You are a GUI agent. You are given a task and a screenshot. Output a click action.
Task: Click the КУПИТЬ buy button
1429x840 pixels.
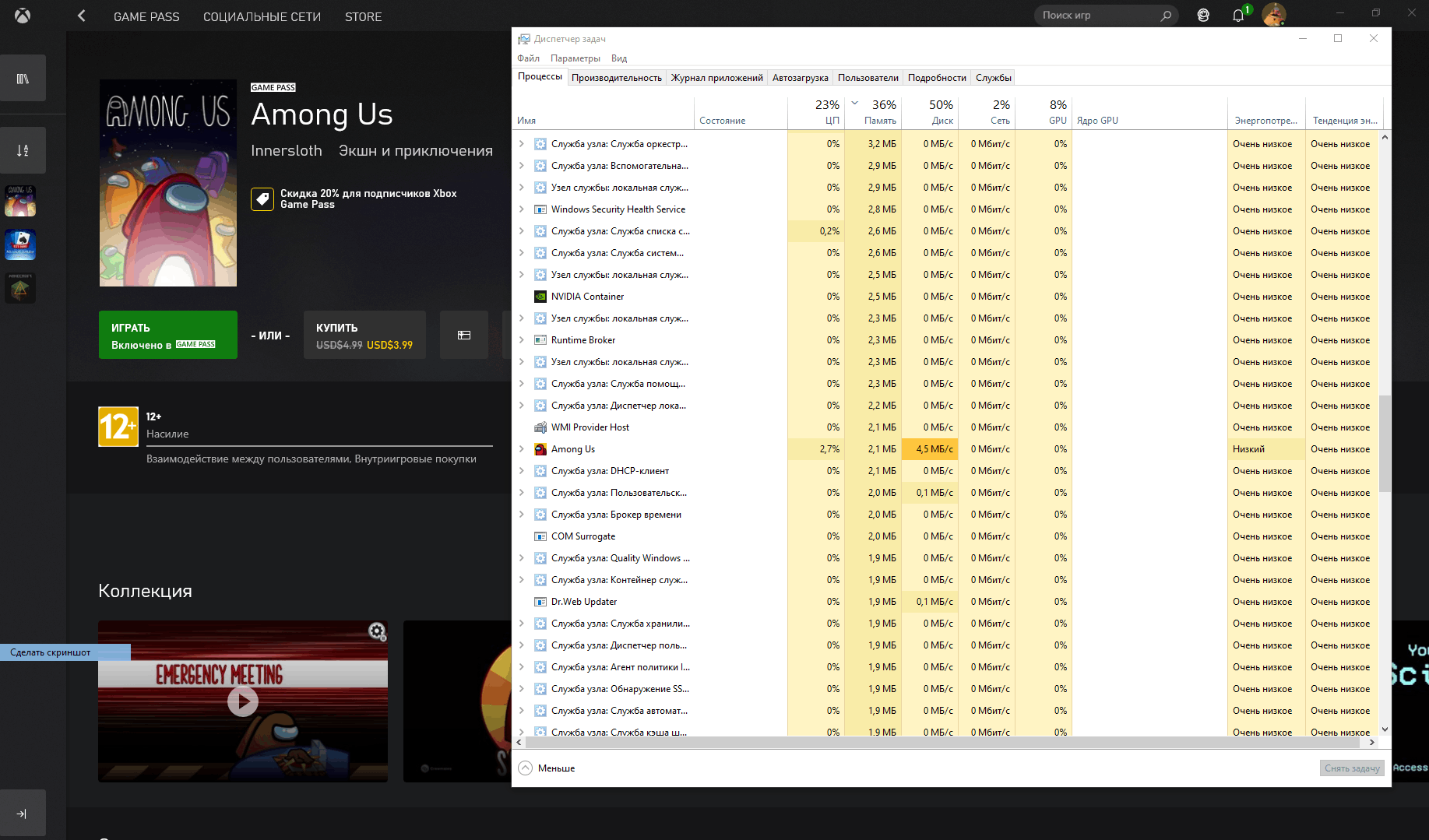pos(364,335)
